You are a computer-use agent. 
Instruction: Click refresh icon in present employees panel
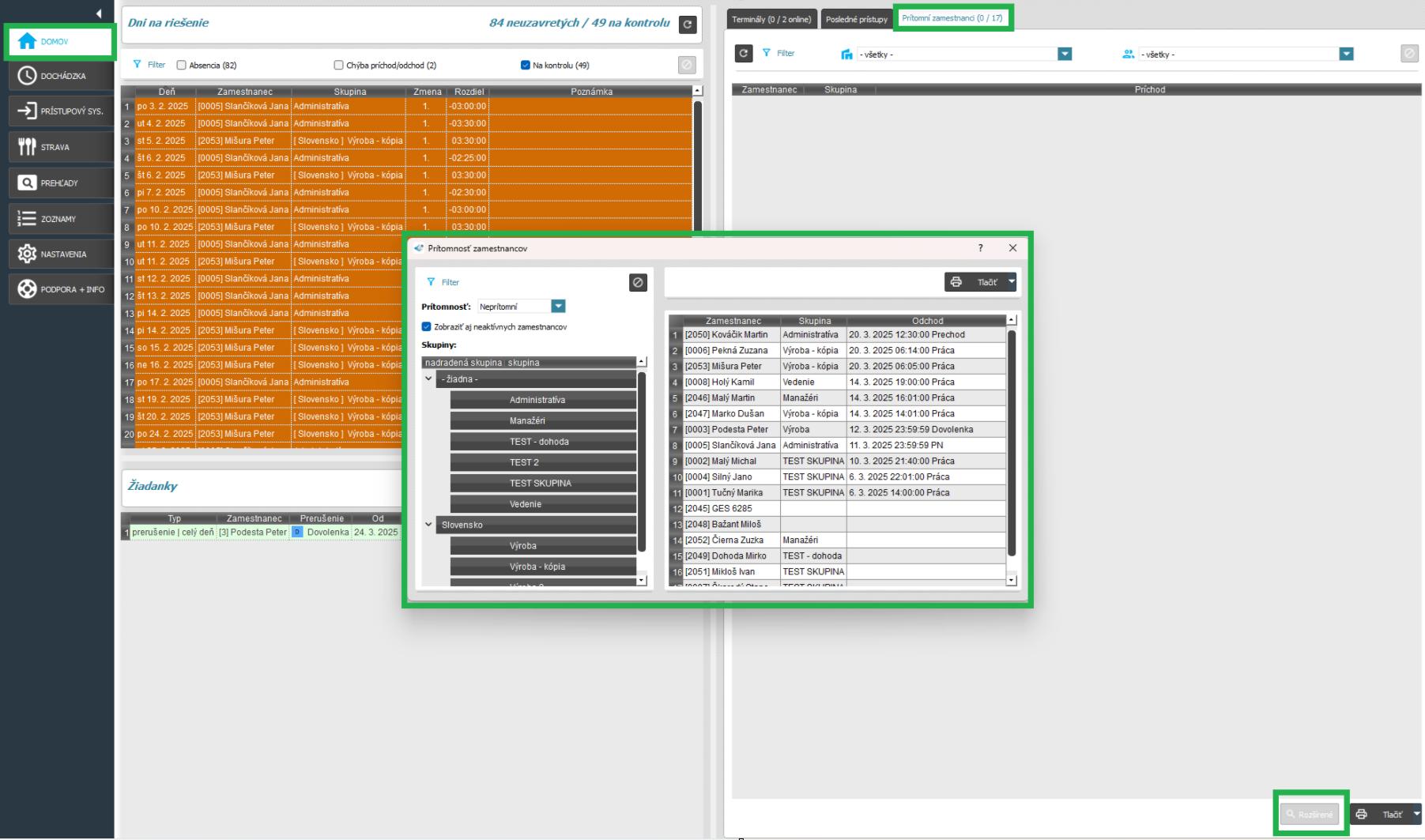pos(743,53)
